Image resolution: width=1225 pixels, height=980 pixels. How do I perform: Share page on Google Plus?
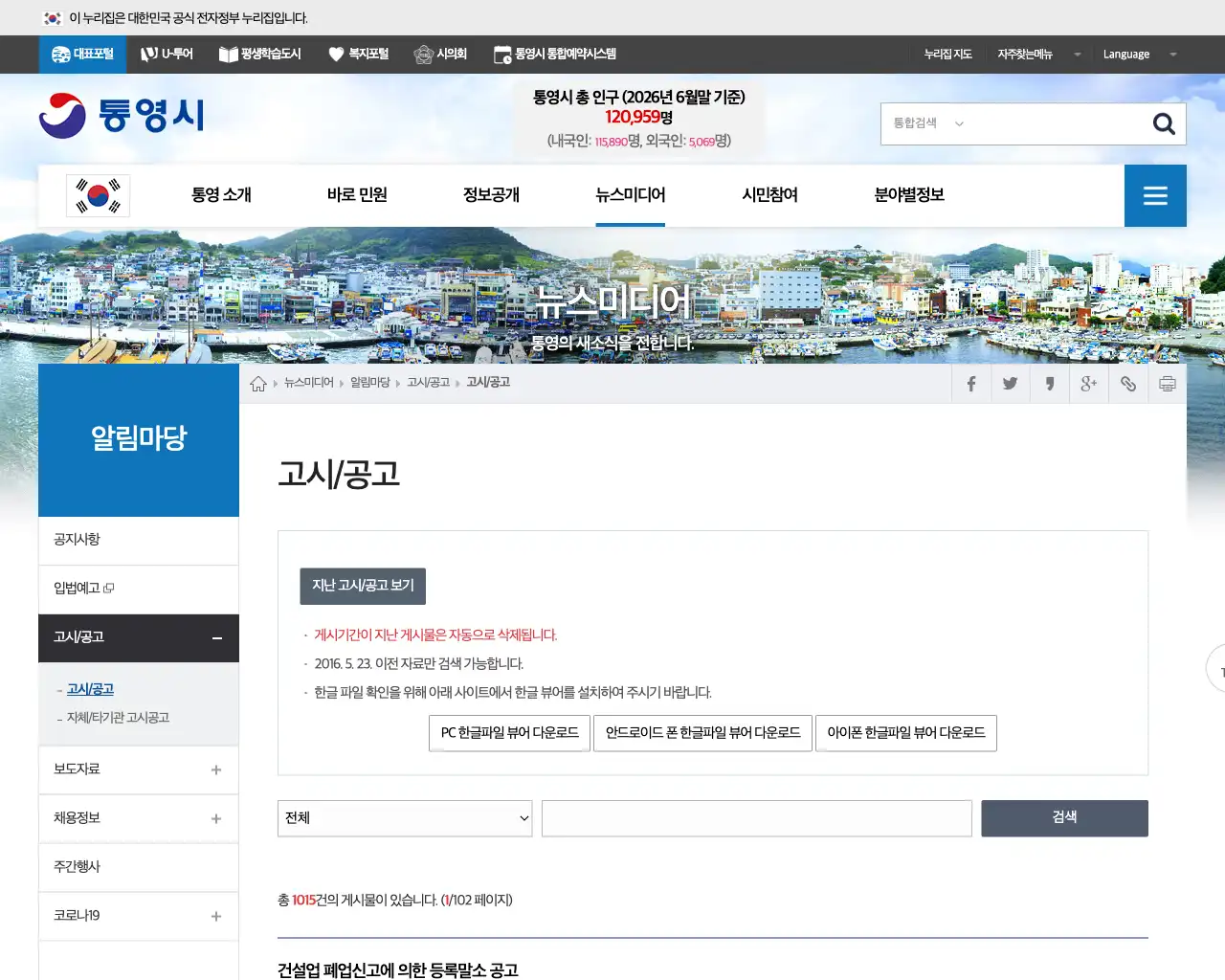(x=1088, y=384)
